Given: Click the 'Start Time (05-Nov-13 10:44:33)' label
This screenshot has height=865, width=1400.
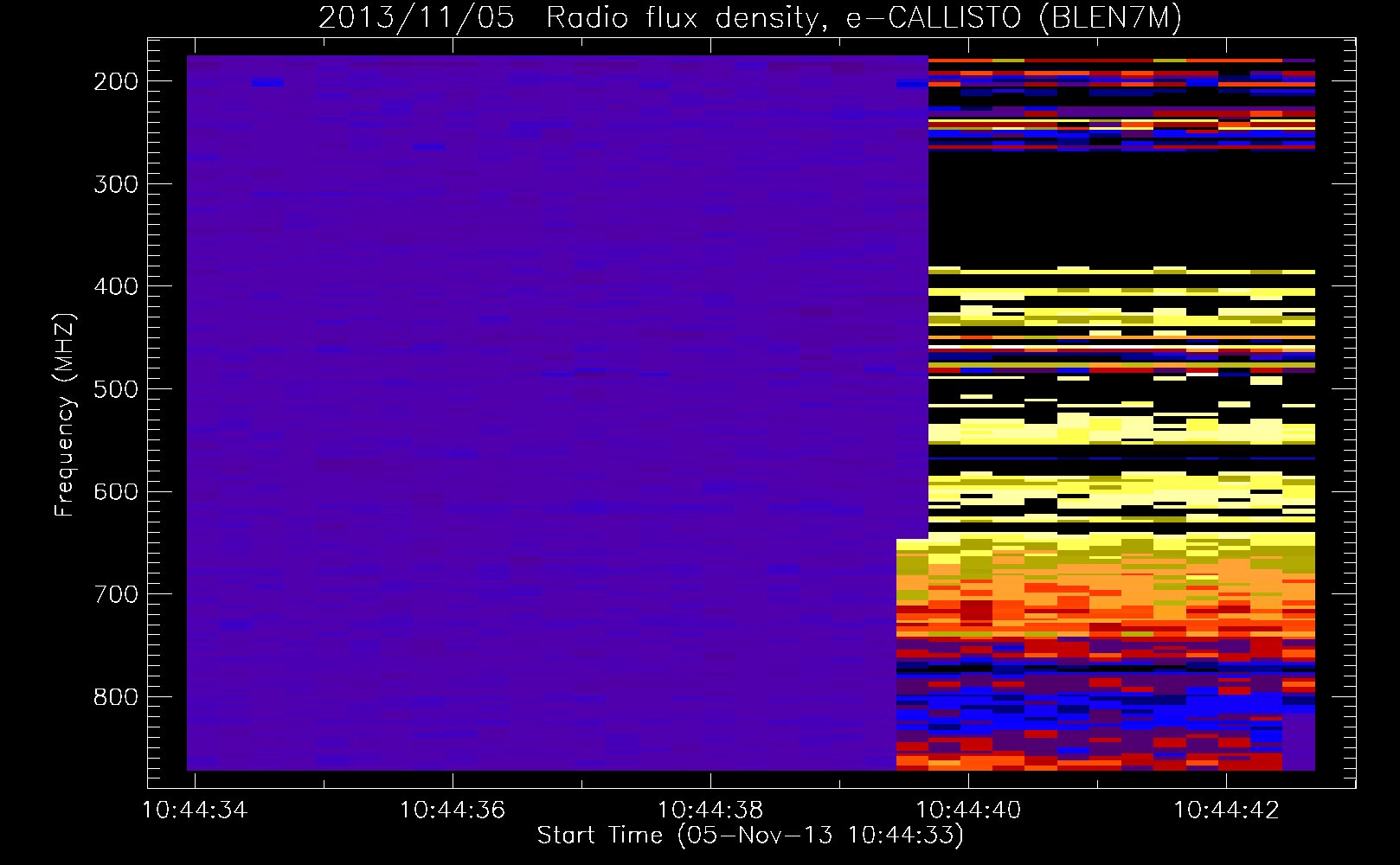Looking at the screenshot, I should pyautogui.click(x=750, y=836).
